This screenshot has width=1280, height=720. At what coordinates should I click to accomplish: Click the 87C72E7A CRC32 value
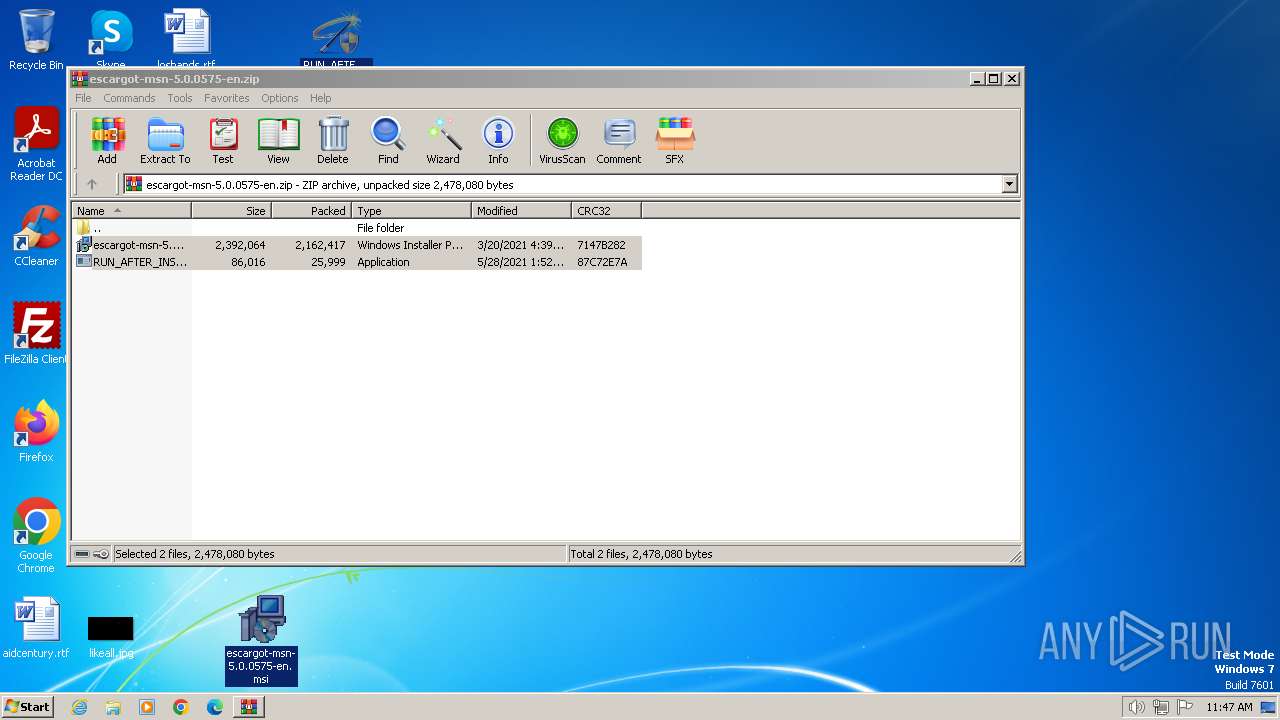(x=602, y=262)
